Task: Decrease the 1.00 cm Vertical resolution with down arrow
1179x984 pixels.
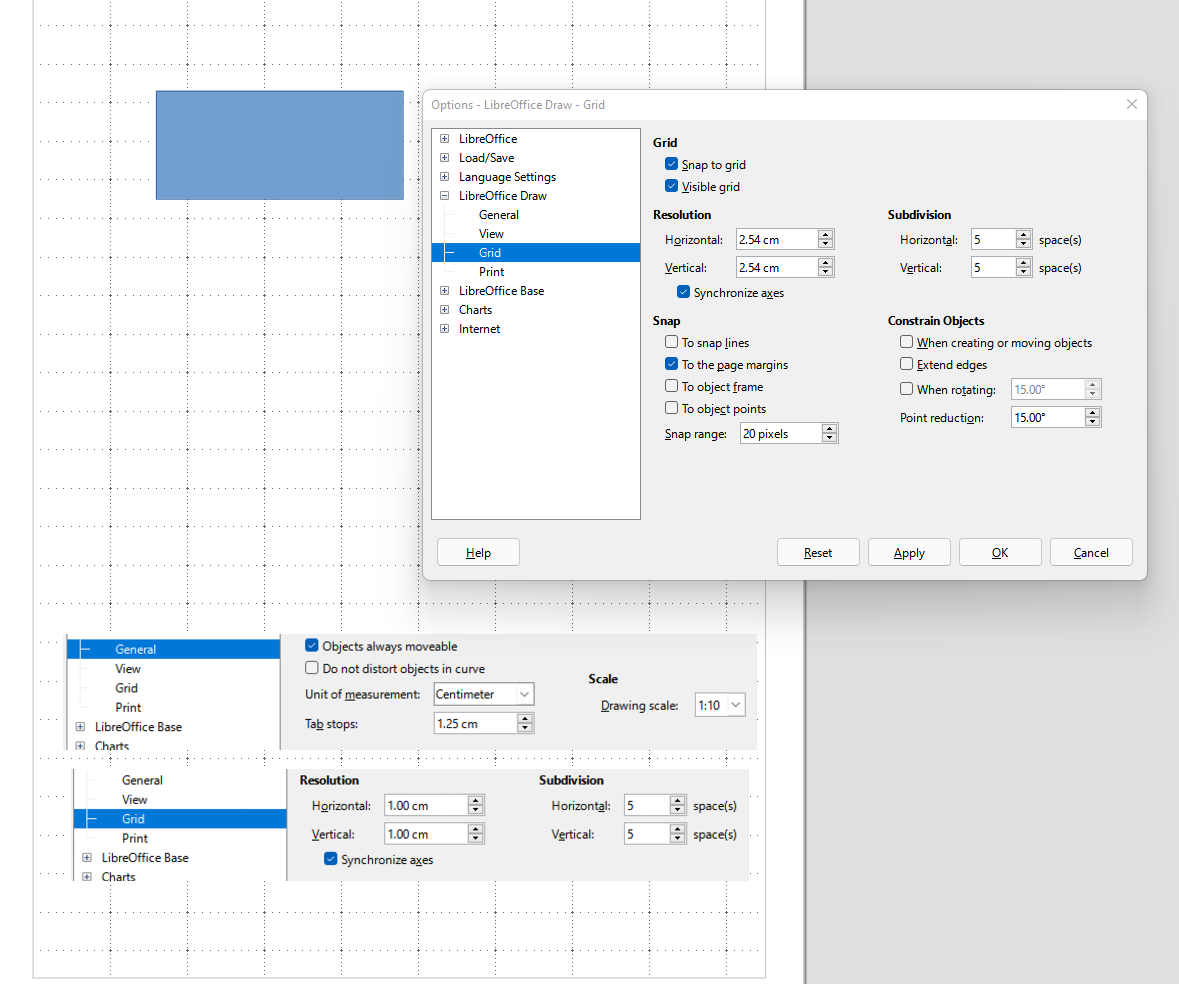Action: (475, 838)
